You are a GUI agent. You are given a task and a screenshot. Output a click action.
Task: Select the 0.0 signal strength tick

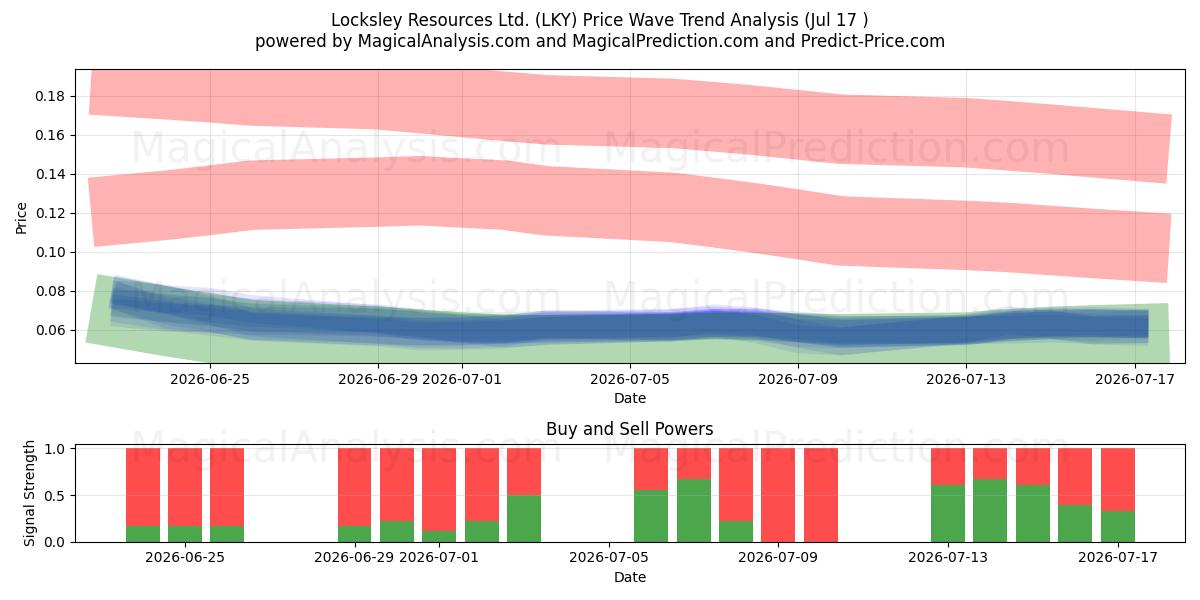(x=57, y=542)
